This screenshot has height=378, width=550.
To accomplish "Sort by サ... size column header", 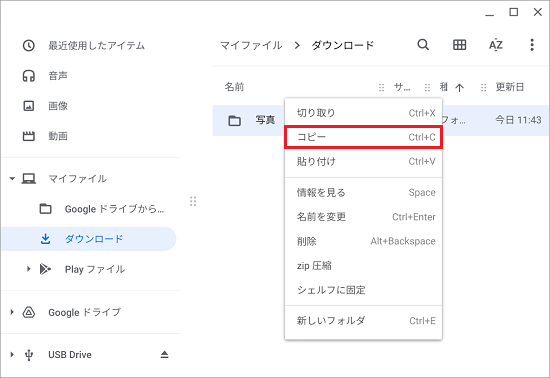I will coord(402,87).
